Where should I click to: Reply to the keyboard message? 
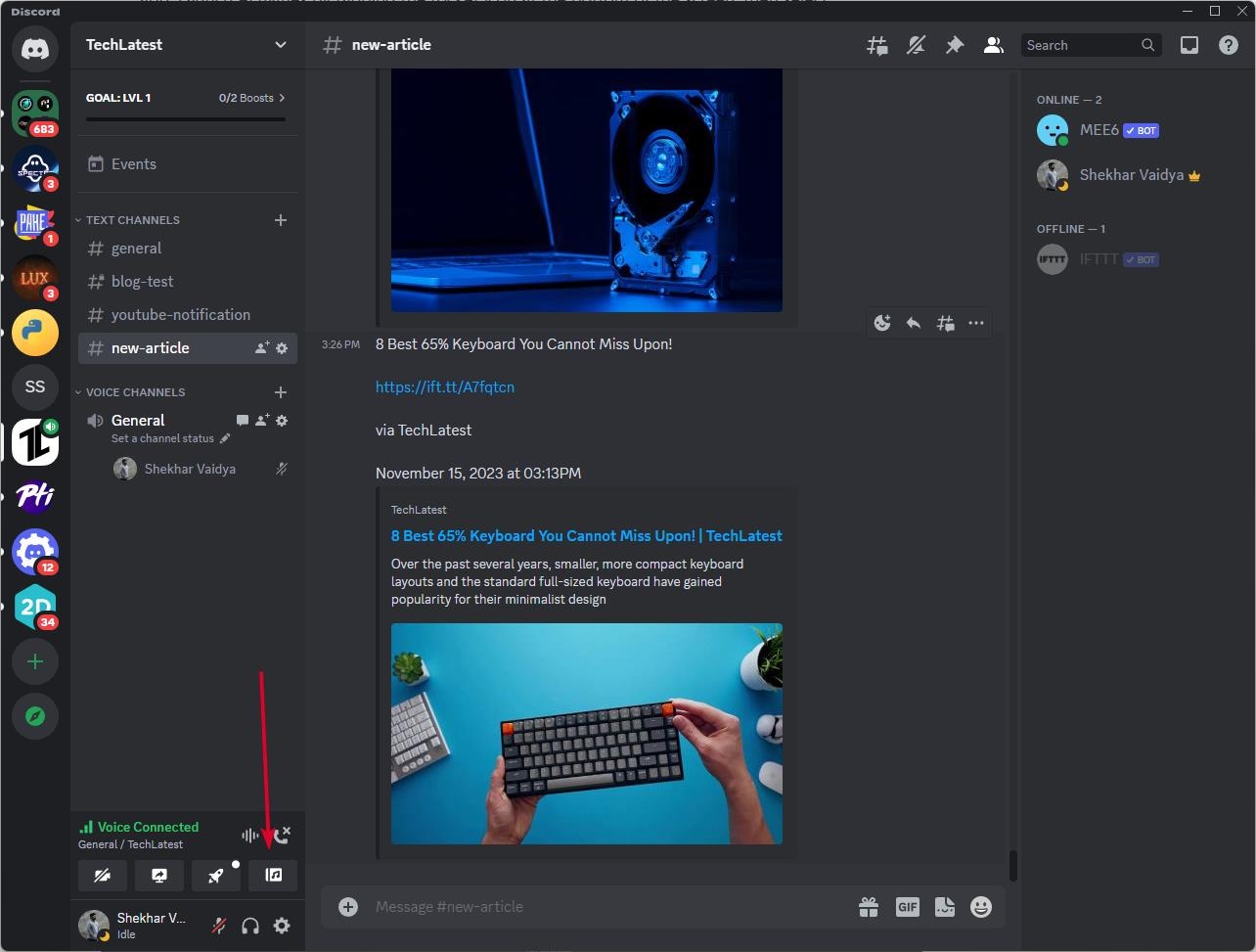click(914, 323)
